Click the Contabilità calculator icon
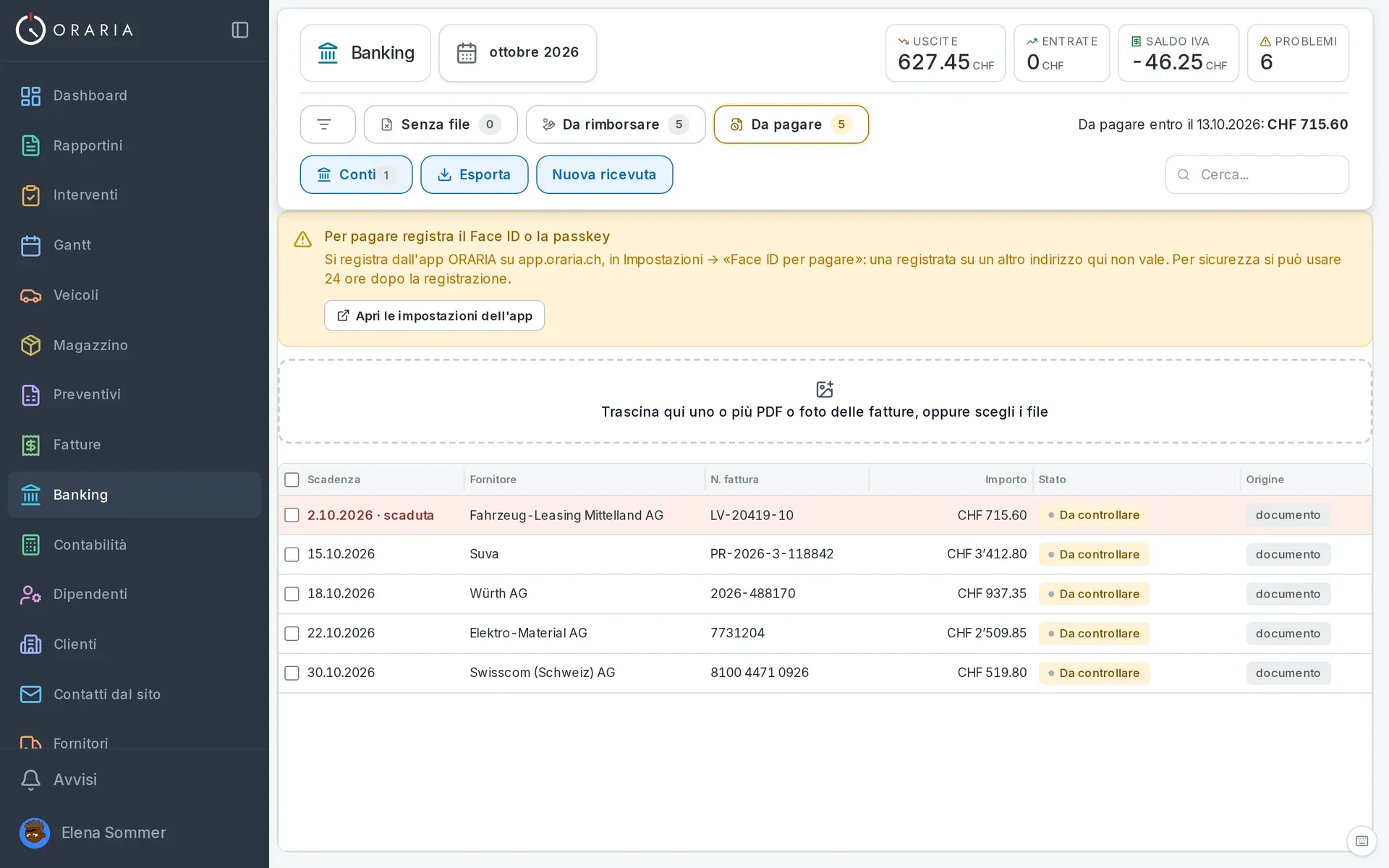Image resolution: width=1389 pixels, height=868 pixels. [30, 545]
